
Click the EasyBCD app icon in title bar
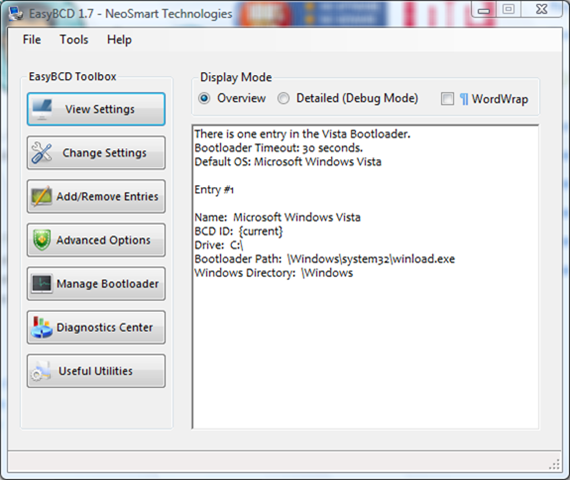click(16, 13)
